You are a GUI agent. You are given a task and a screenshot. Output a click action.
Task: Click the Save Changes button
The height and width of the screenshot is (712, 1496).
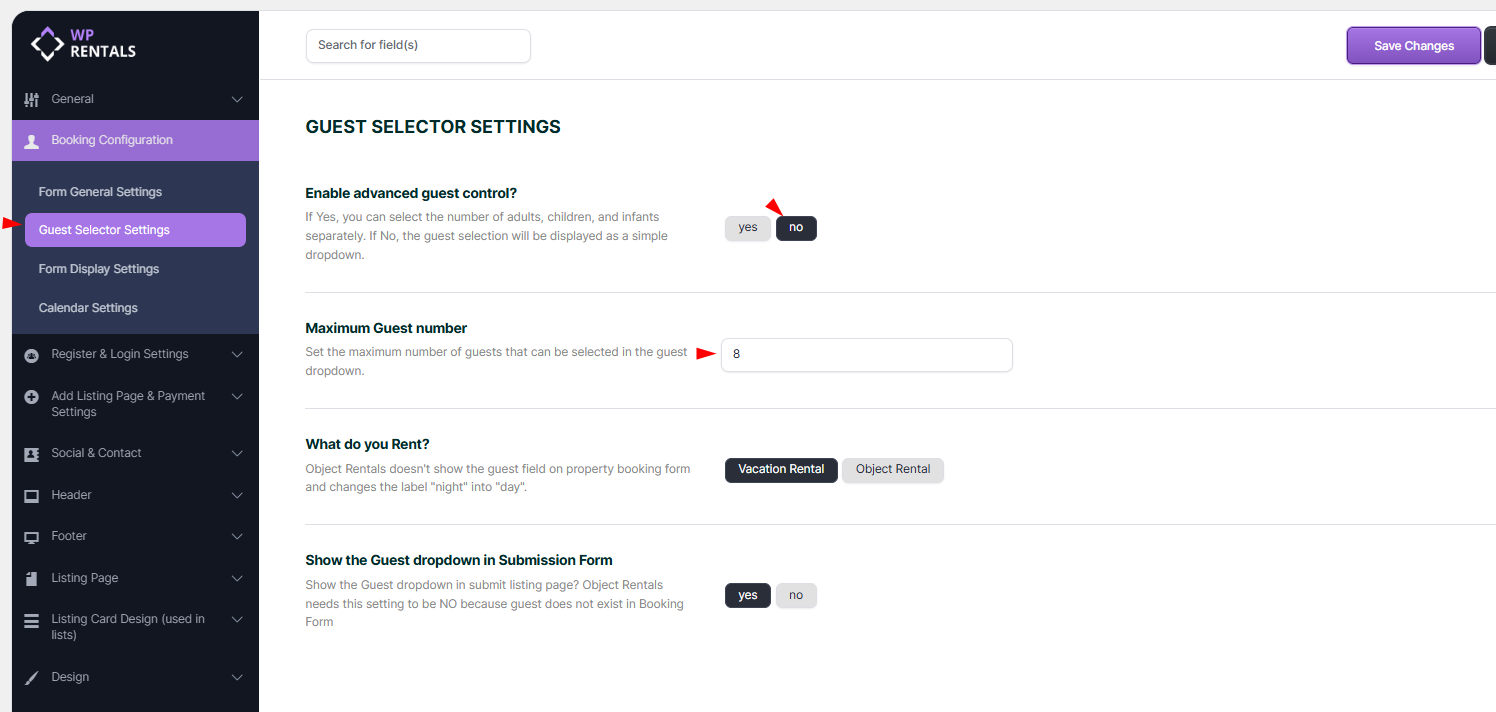[x=1413, y=46]
